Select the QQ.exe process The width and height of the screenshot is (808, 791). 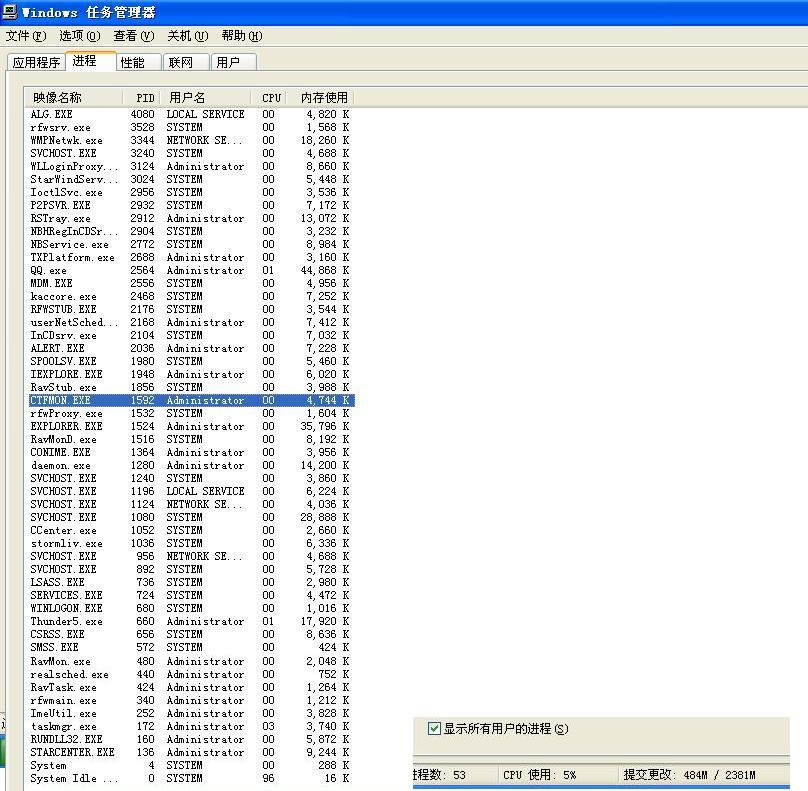[191, 270]
